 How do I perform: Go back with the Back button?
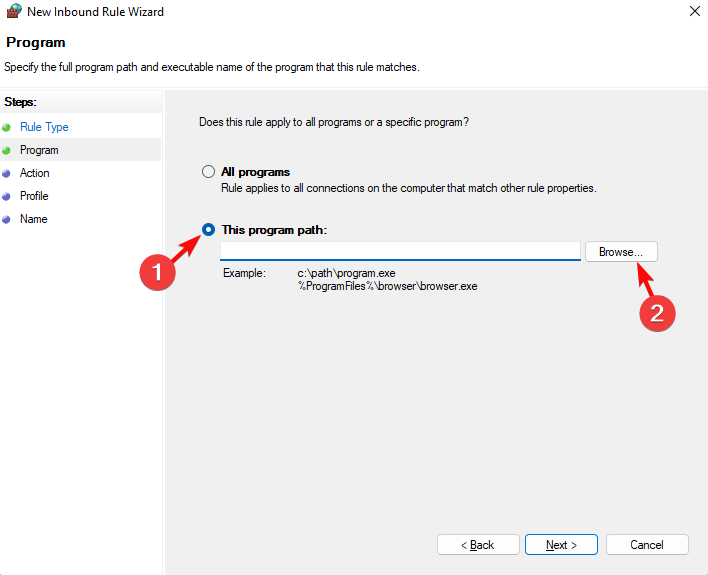[478, 545]
